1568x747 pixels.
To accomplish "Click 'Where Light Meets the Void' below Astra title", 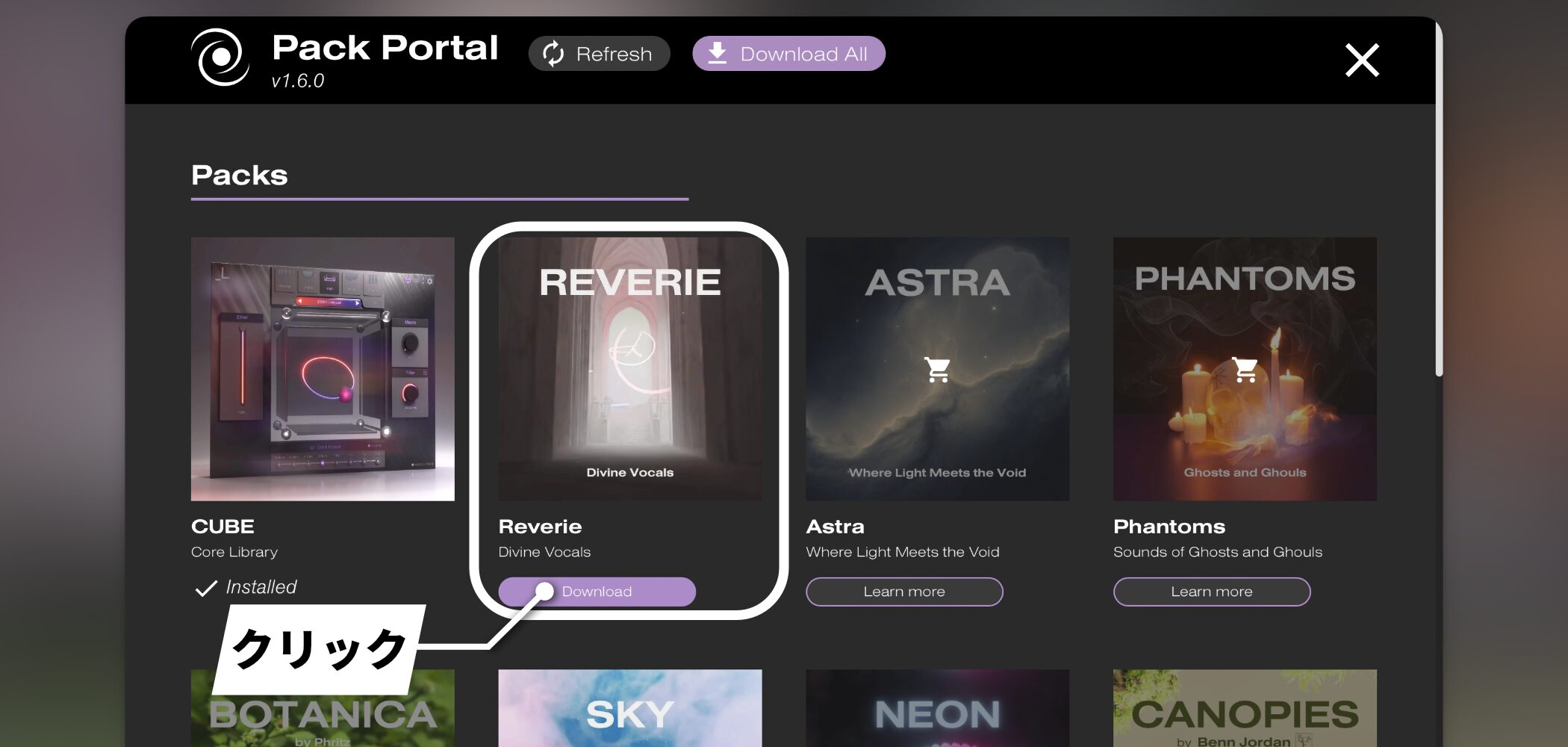I will [x=903, y=552].
